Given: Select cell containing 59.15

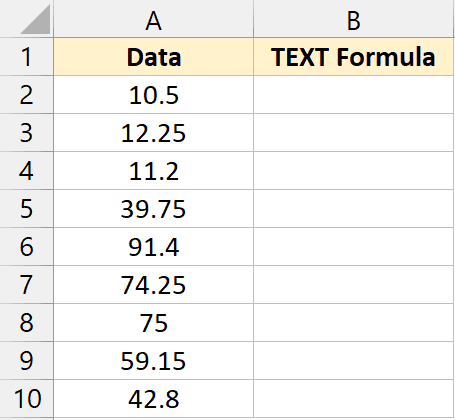Looking at the screenshot, I should (154, 361).
